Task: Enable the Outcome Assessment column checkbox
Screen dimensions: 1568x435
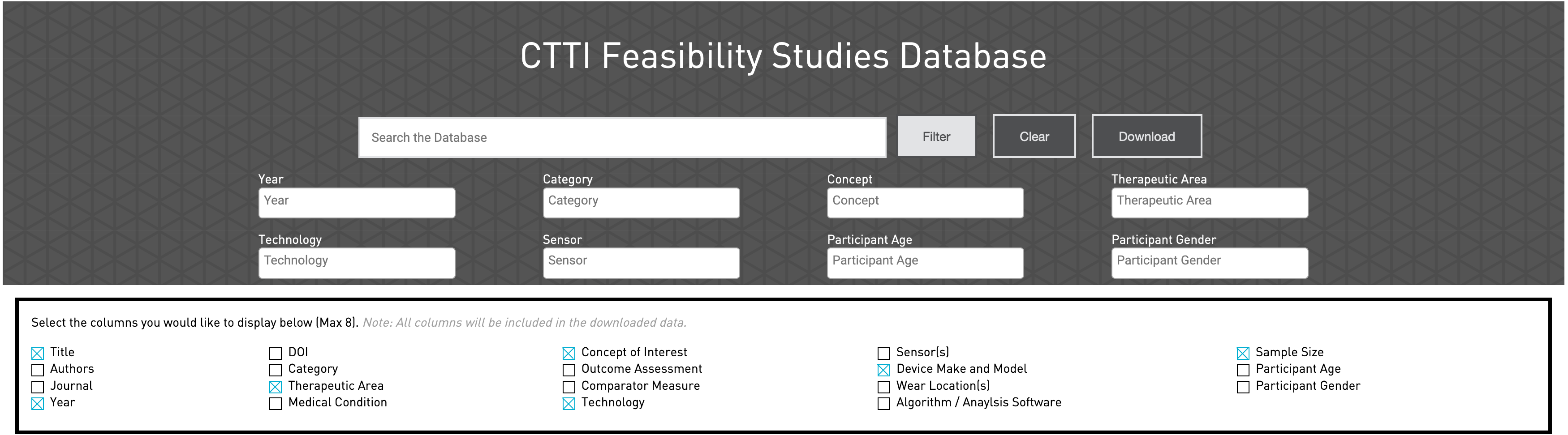Action: pos(569,370)
